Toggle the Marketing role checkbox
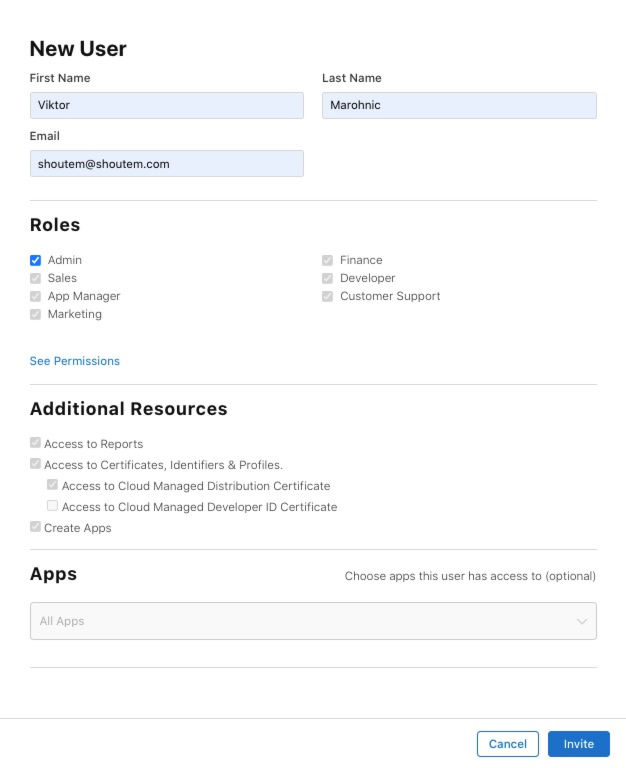626x768 pixels. [x=36, y=314]
